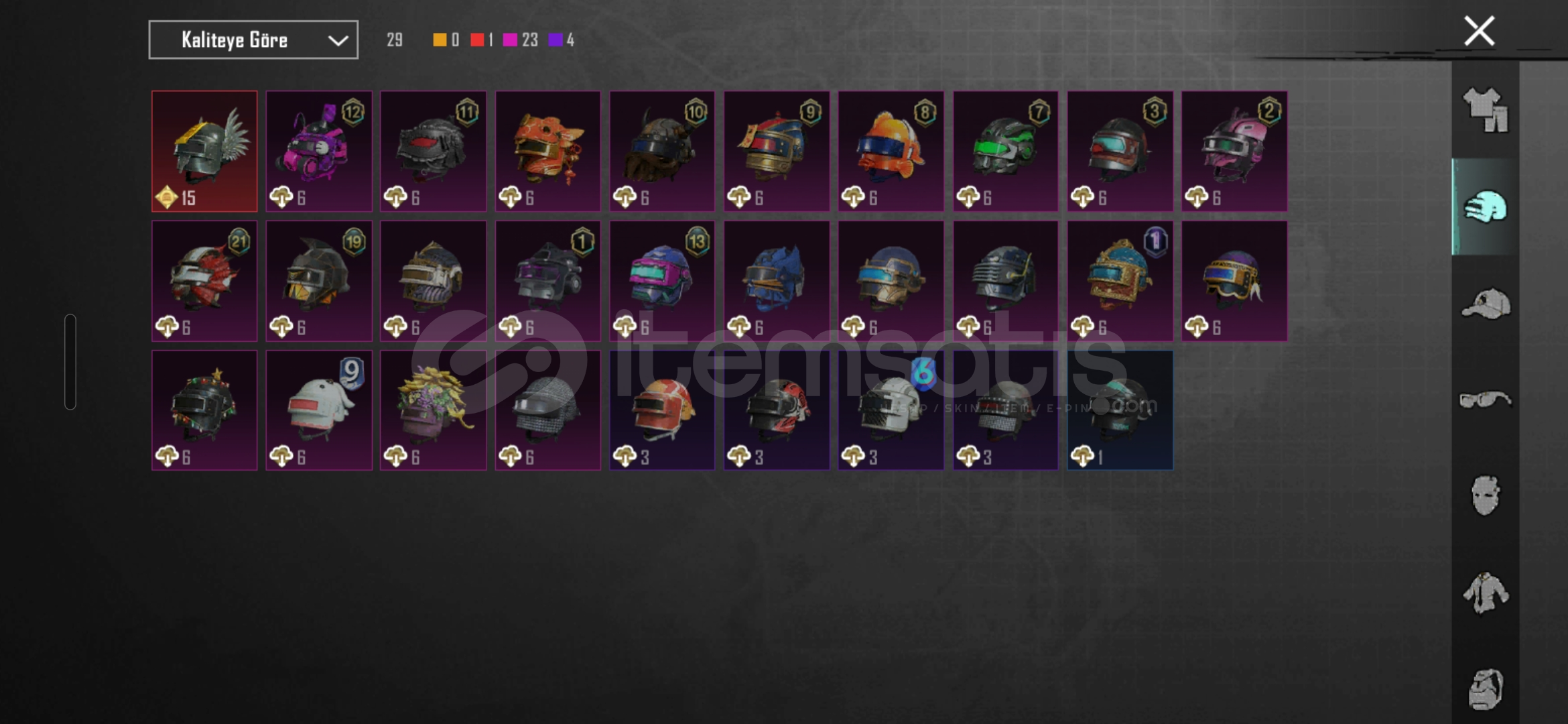Select the pink bunny helmet numbered 12

pyautogui.click(x=319, y=152)
